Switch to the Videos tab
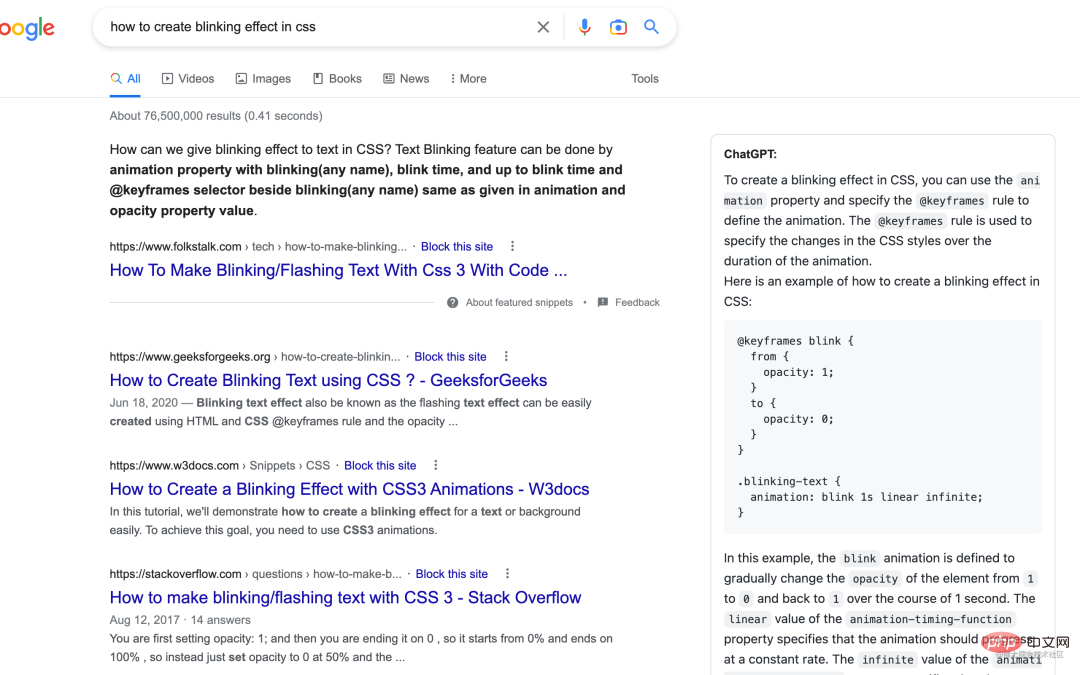The height and width of the screenshot is (675, 1080). pyautogui.click(x=188, y=79)
